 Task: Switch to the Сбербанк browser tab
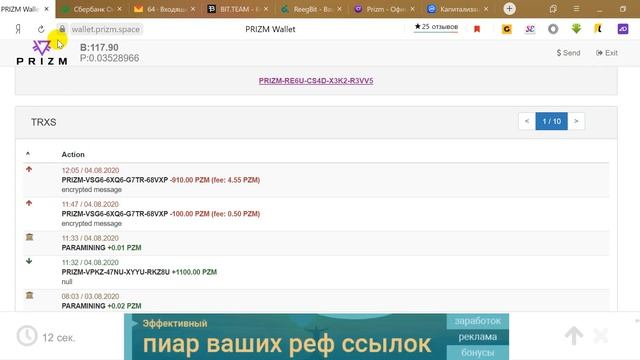pos(91,9)
